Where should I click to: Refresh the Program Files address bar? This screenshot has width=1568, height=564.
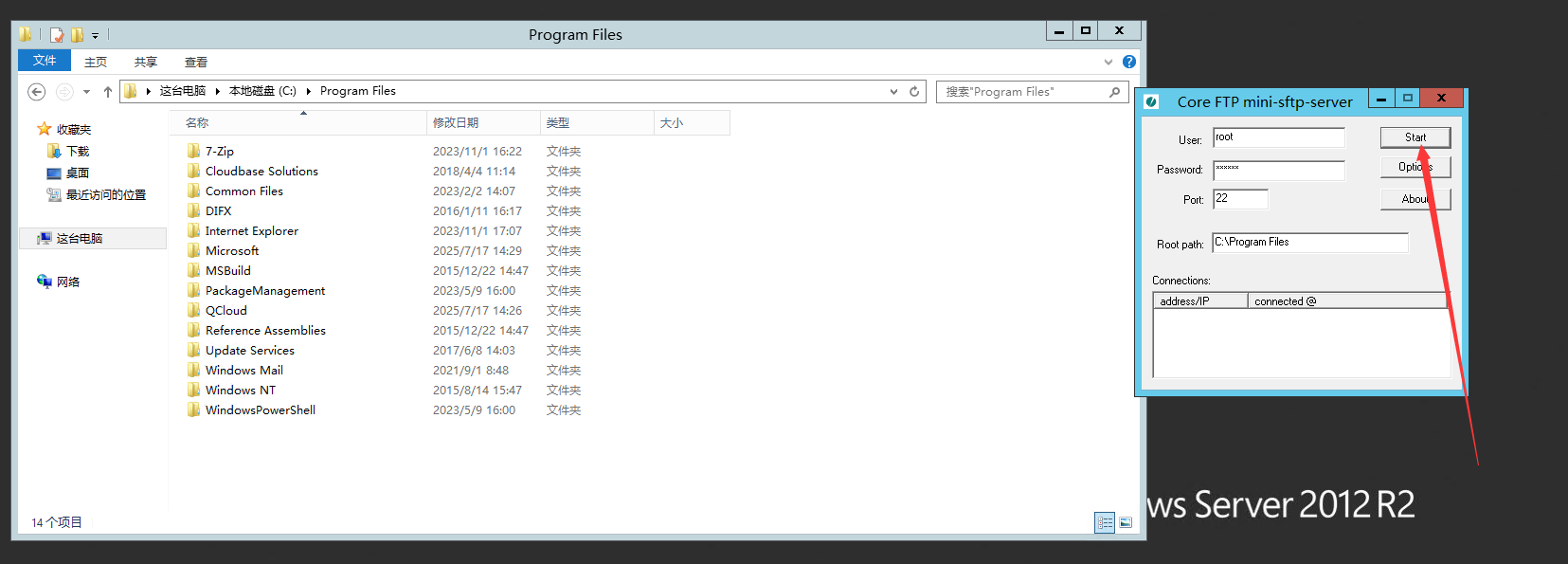(914, 92)
